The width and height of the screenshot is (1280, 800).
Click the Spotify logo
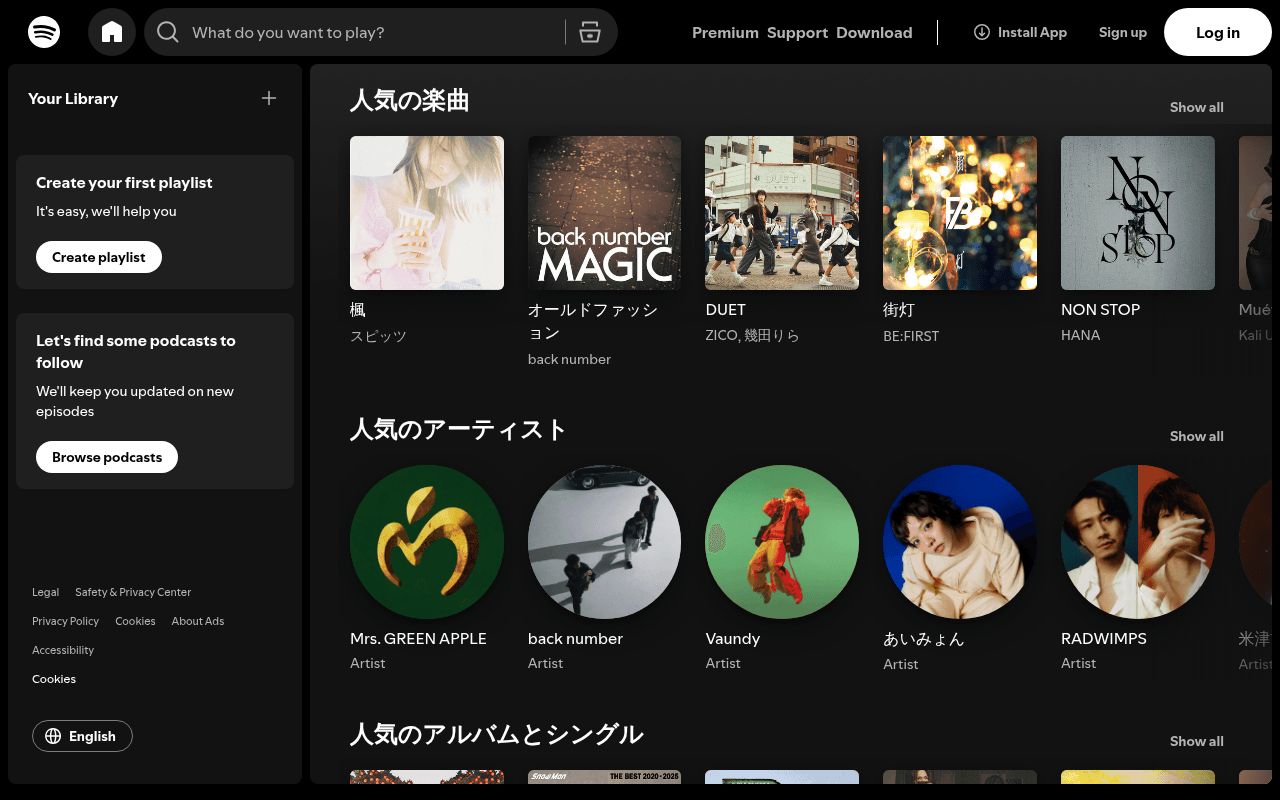pyautogui.click(x=44, y=31)
